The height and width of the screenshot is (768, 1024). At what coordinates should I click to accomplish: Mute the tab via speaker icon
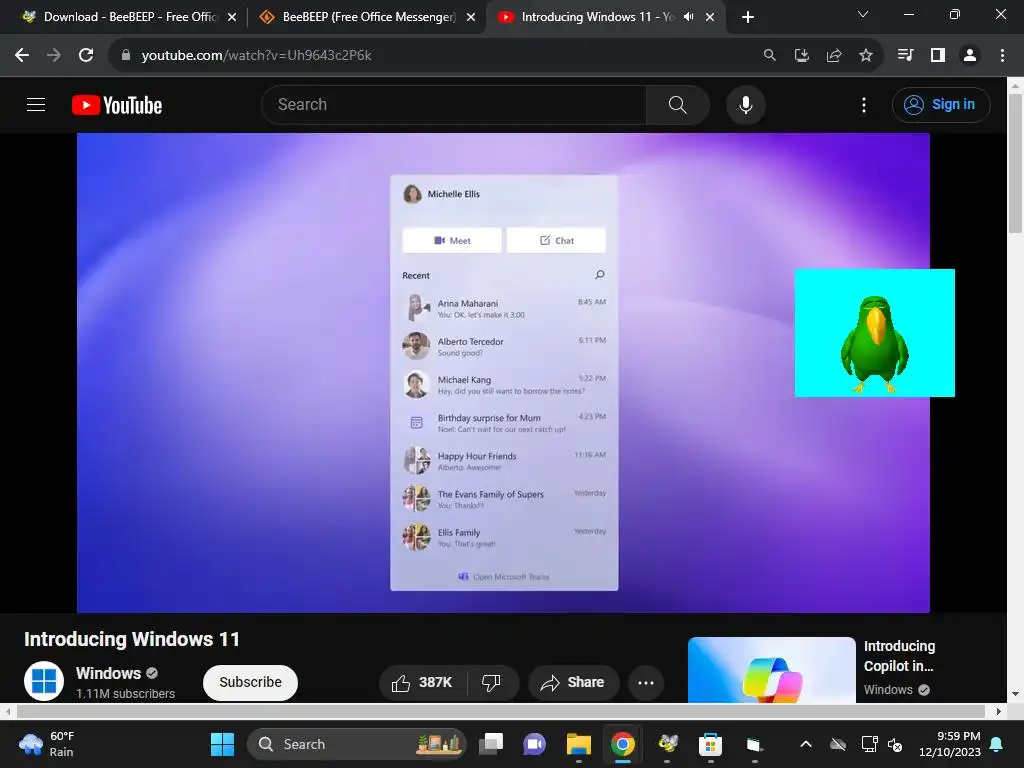[x=688, y=17]
